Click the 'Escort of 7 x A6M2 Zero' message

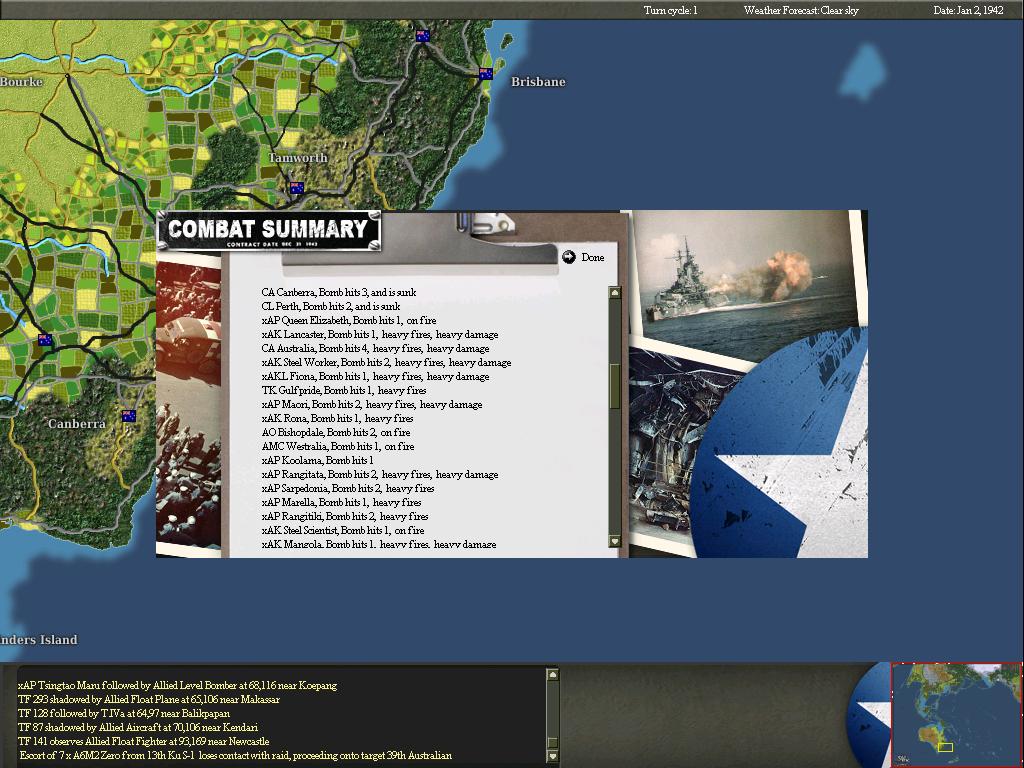click(x=235, y=755)
